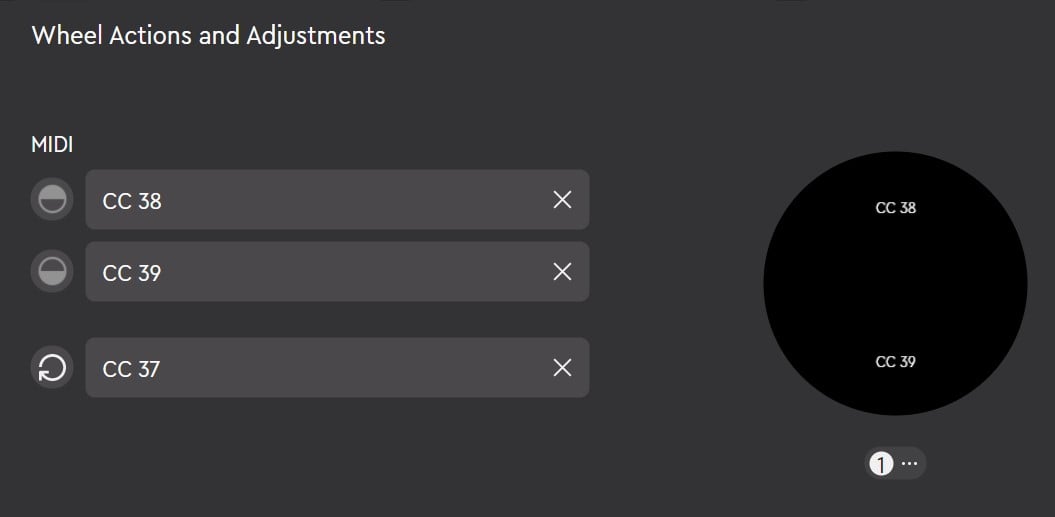Click the CC 38 text in the first field

(x=132, y=201)
